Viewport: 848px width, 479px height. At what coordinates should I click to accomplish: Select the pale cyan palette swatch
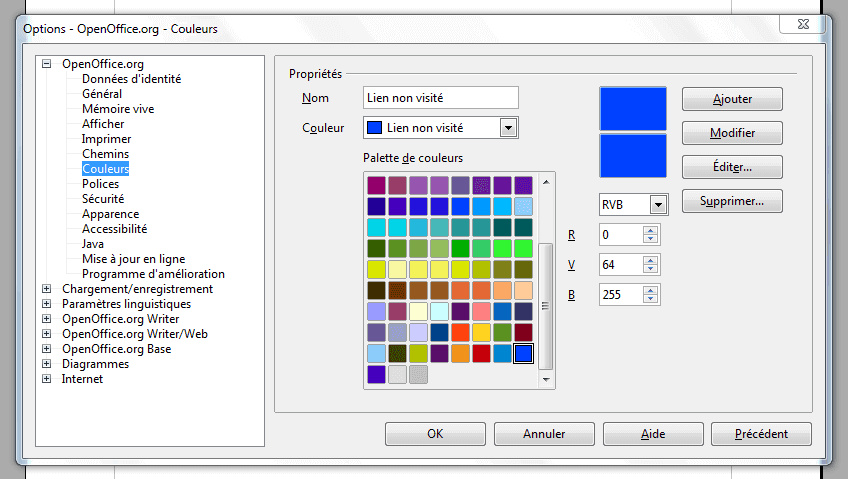click(x=440, y=311)
